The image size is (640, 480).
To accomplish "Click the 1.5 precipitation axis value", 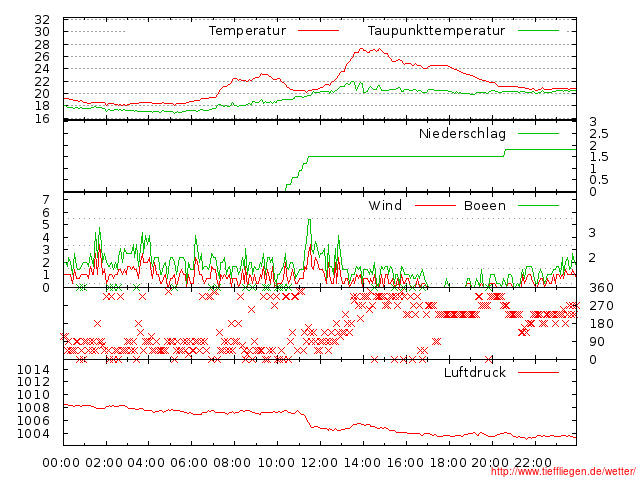I will [x=599, y=157].
